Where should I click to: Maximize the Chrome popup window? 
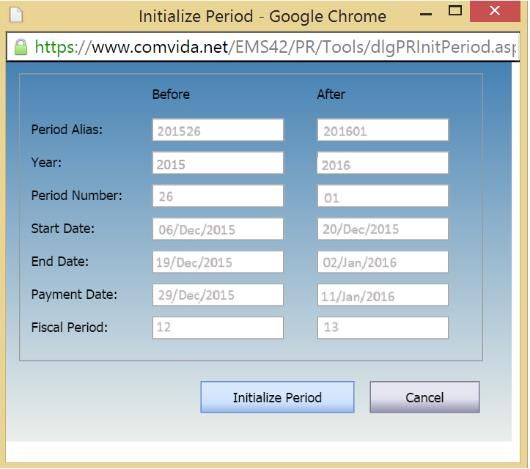click(455, 11)
